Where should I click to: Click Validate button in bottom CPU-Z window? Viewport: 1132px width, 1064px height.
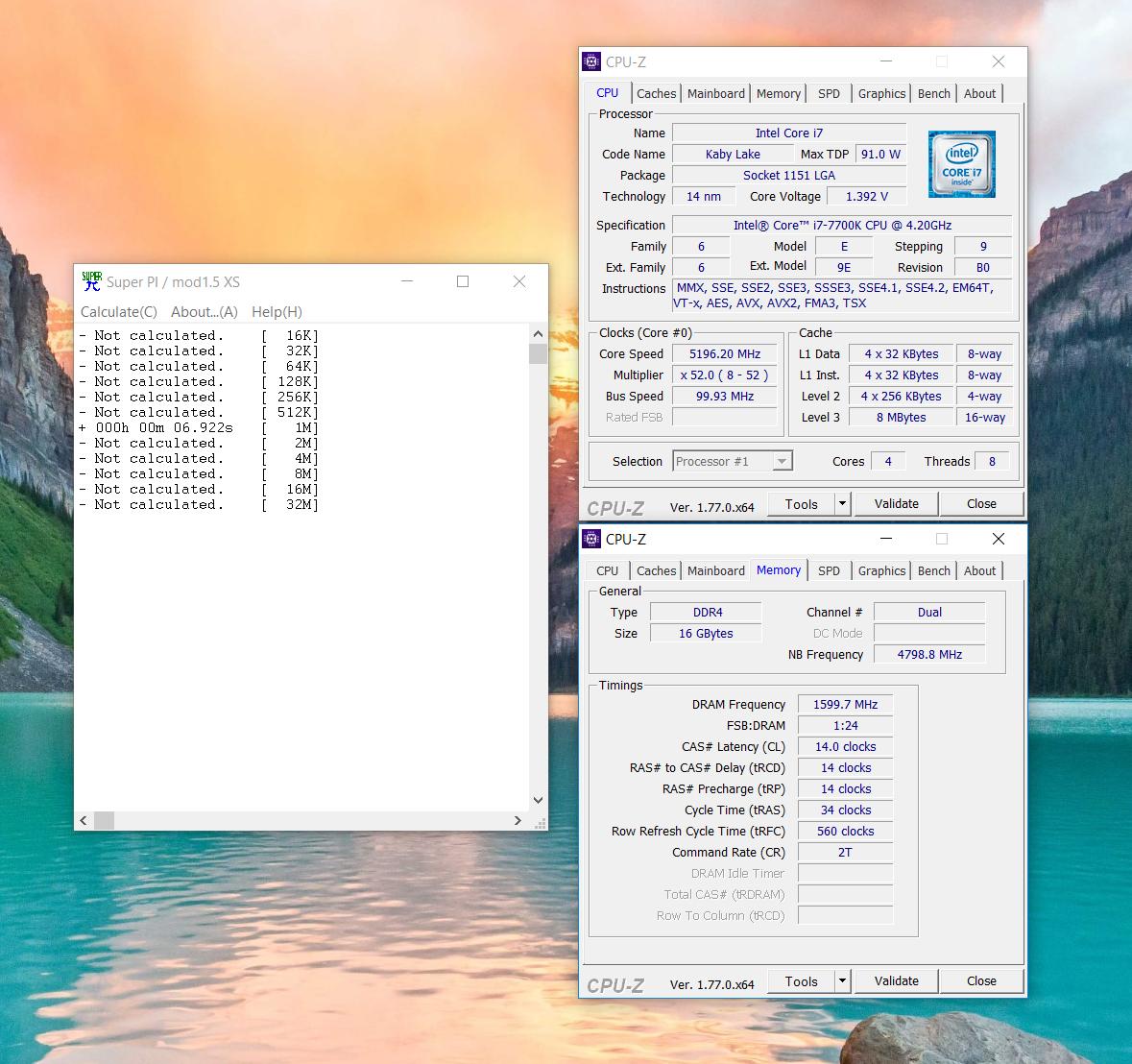896,981
